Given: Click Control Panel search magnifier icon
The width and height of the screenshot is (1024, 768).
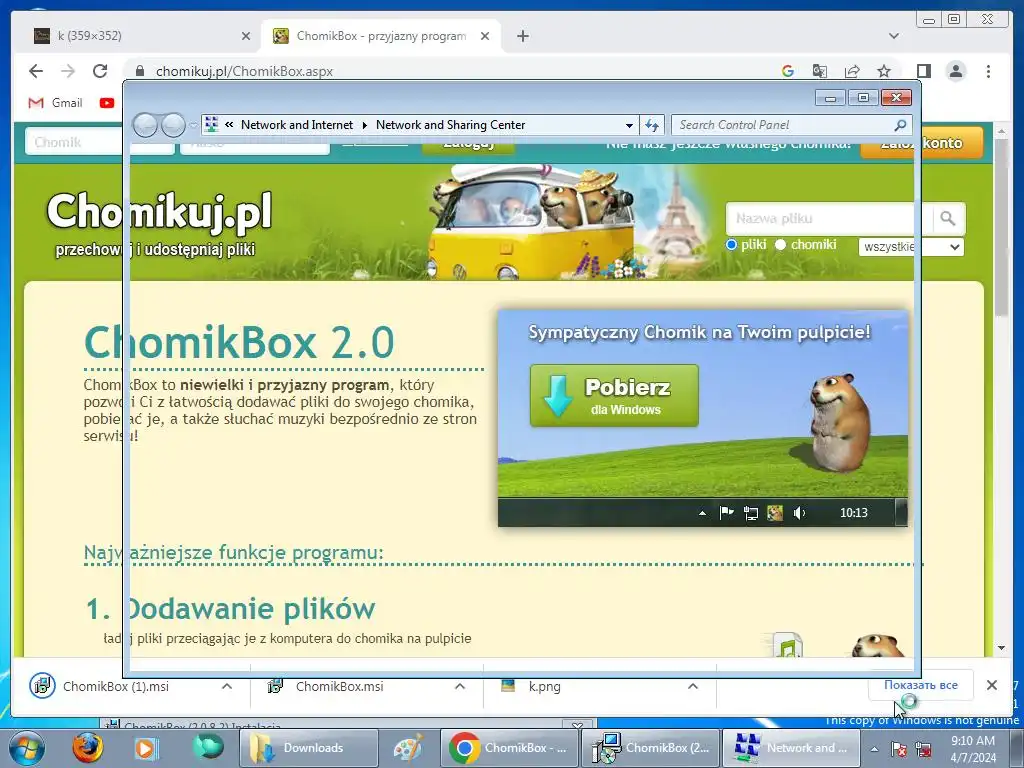Looking at the screenshot, I should pyautogui.click(x=900, y=125).
